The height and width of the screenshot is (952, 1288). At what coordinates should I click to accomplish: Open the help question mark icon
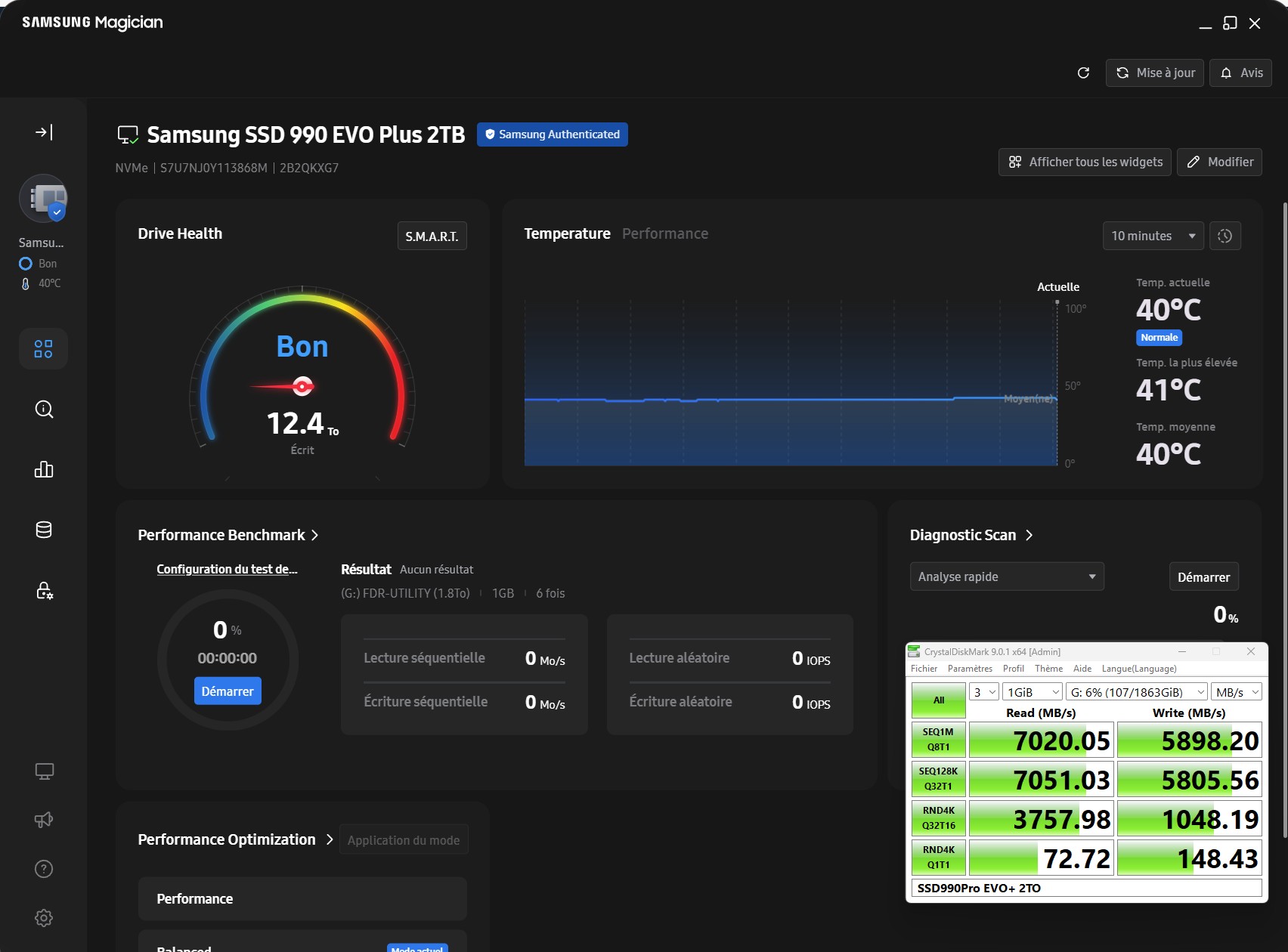[x=44, y=869]
